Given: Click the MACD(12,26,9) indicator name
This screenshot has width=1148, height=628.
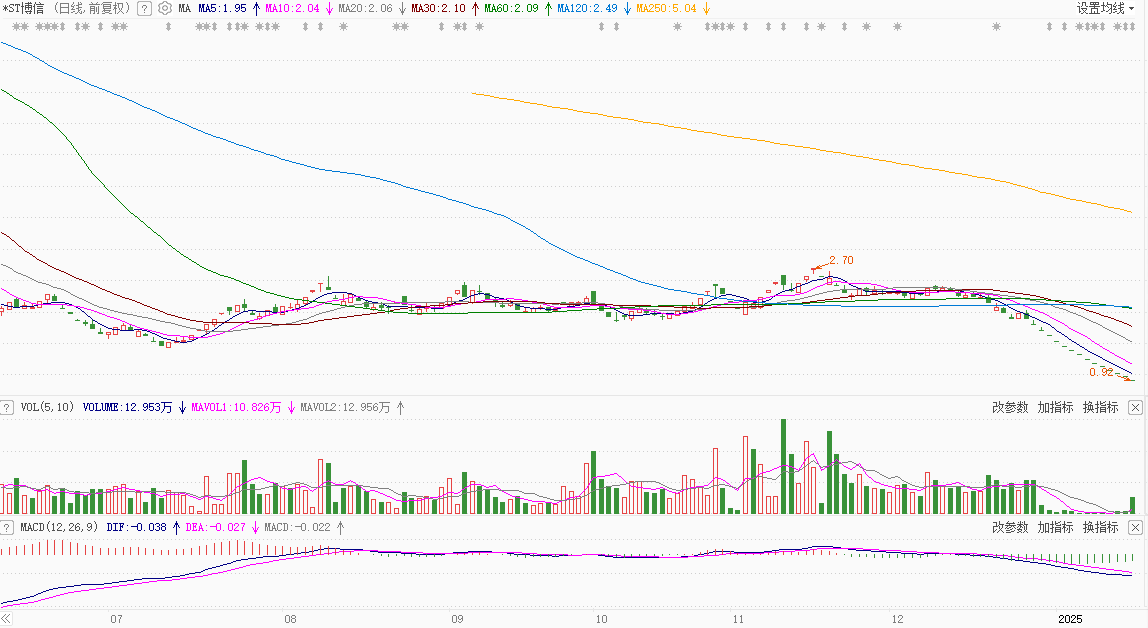Looking at the screenshot, I should (x=59, y=528).
